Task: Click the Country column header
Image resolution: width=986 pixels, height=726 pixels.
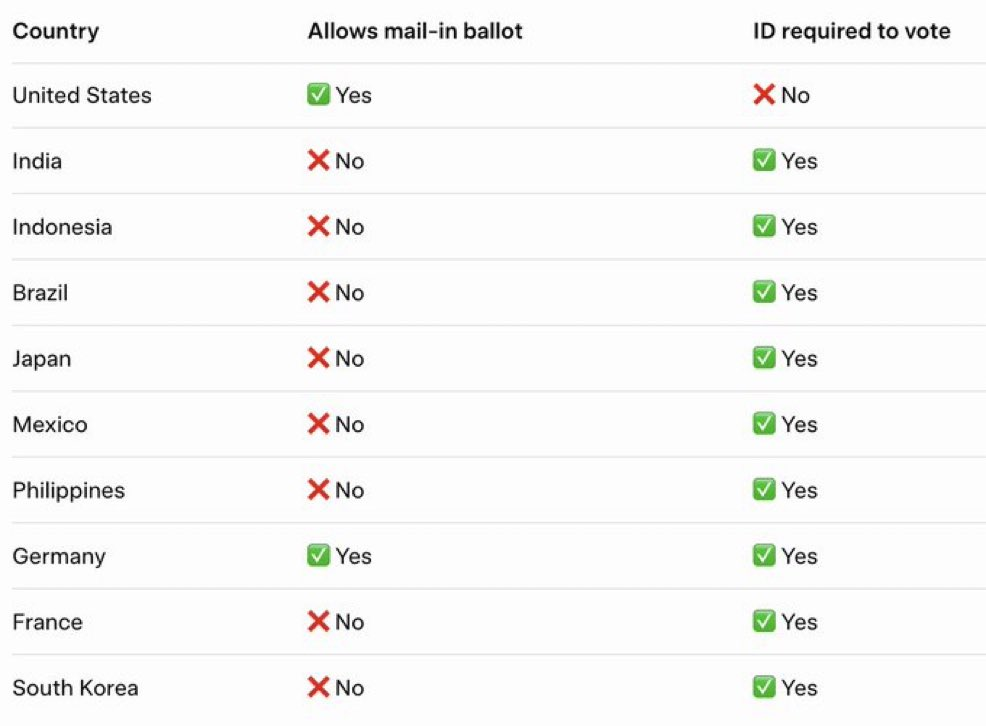Action: 56,31
